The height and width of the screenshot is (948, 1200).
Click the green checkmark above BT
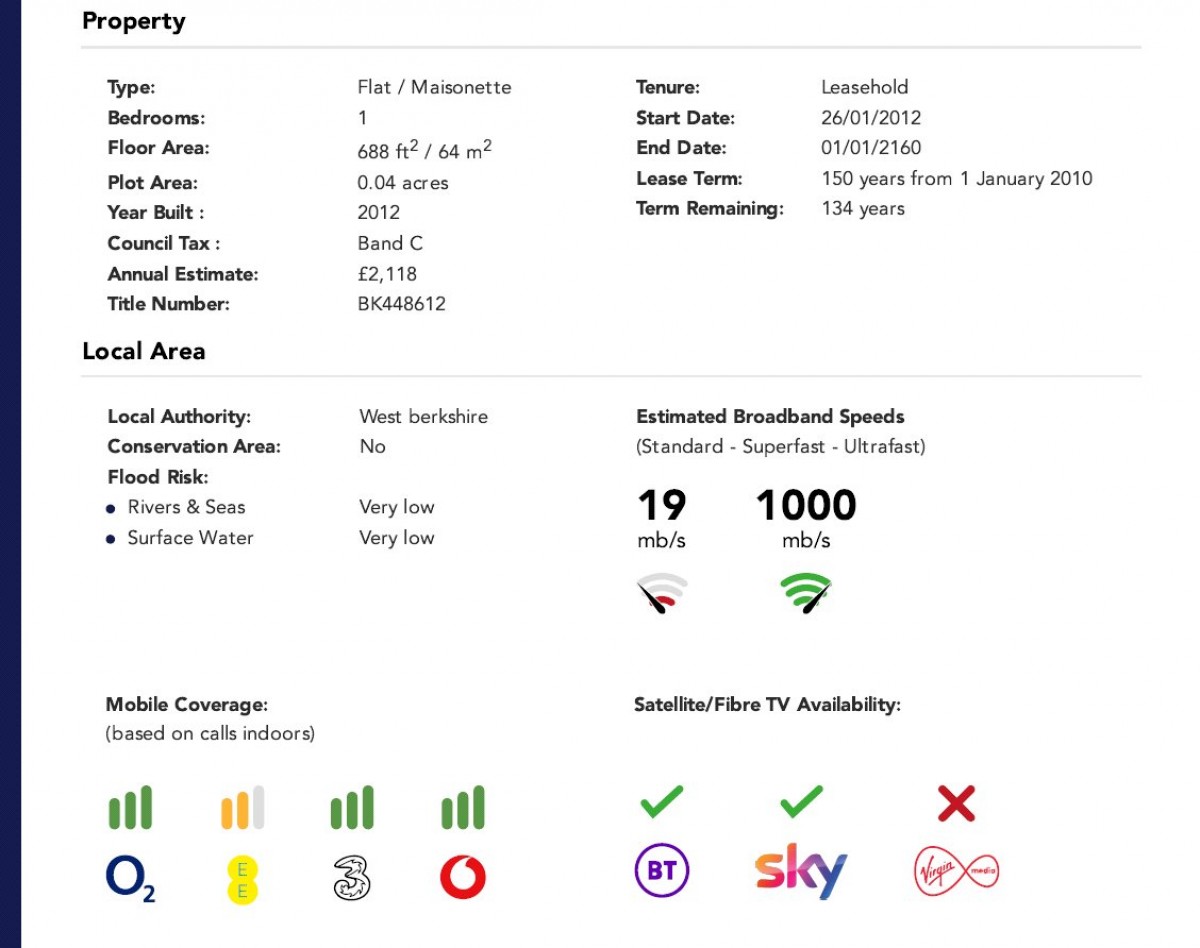662,802
